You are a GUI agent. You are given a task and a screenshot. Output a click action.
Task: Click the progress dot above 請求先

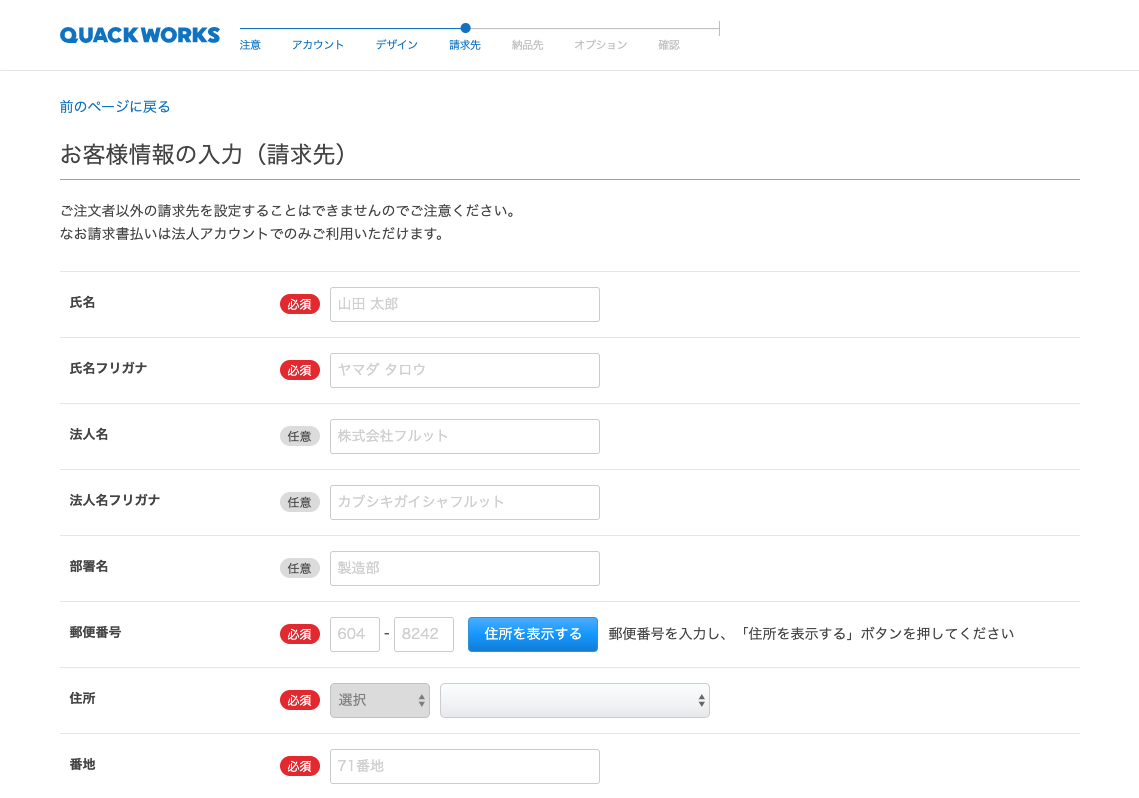(x=465, y=29)
